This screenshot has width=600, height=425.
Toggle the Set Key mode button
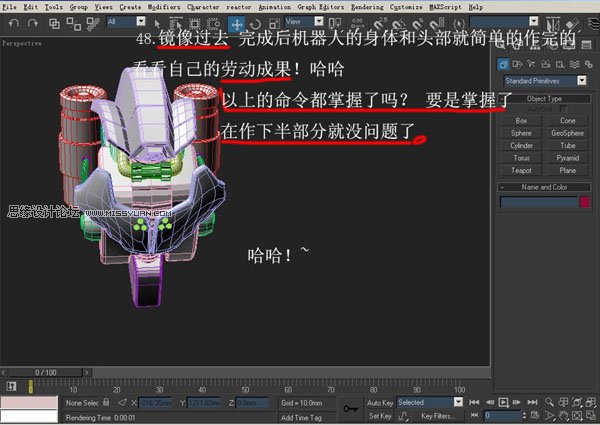tap(380, 416)
